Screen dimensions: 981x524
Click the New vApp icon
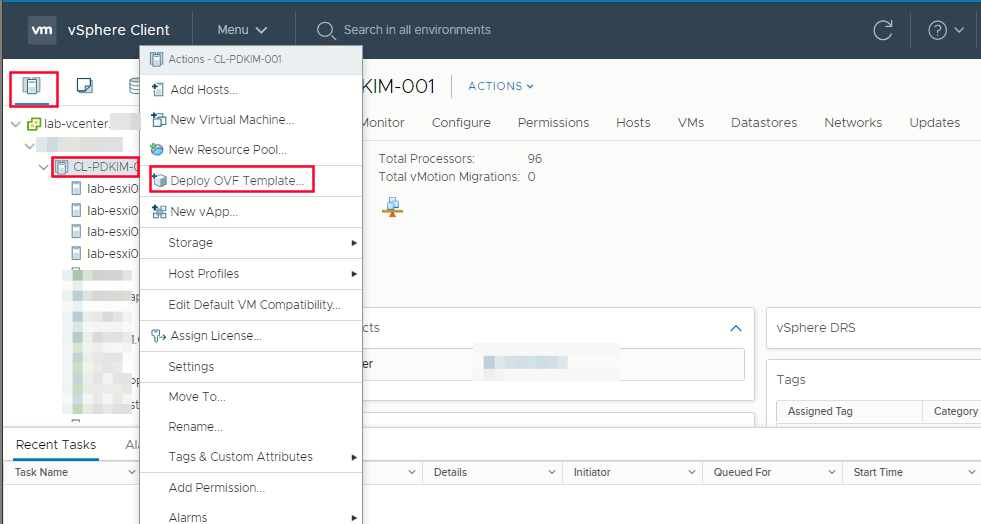click(159, 211)
